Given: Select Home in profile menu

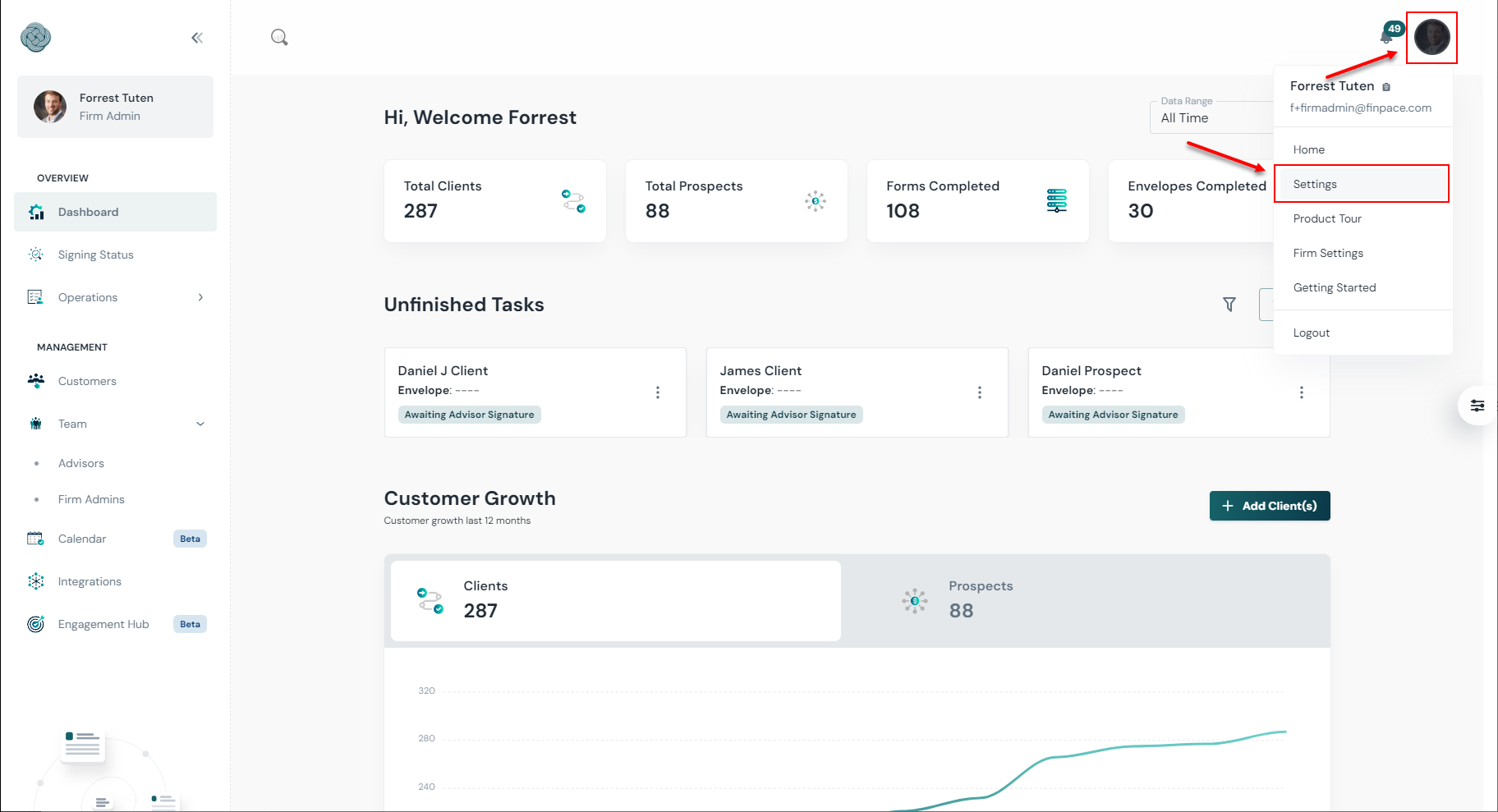Looking at the screenshot, I should pos(1363,149).
